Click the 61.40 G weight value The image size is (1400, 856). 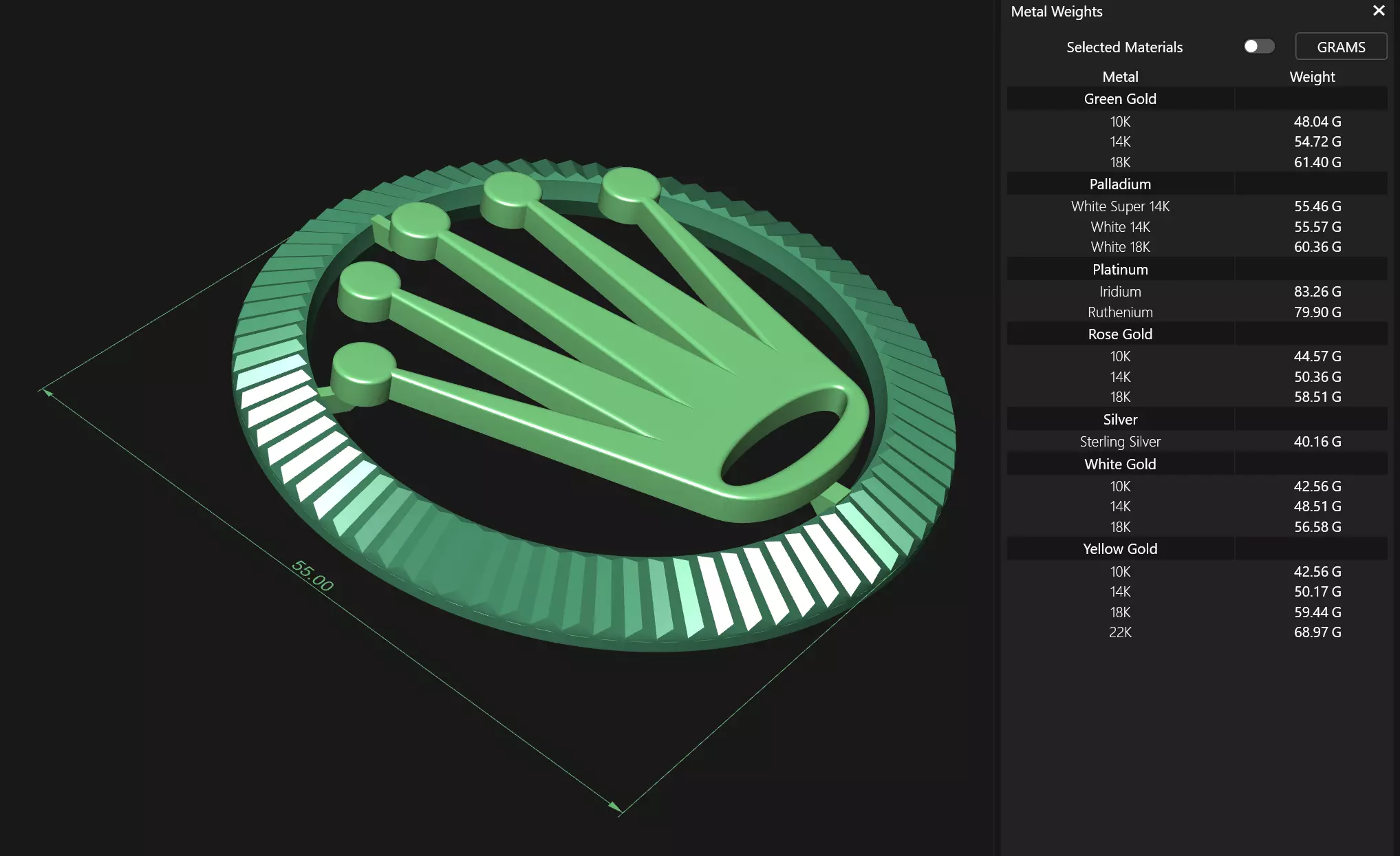click(x=1317, y=162)
